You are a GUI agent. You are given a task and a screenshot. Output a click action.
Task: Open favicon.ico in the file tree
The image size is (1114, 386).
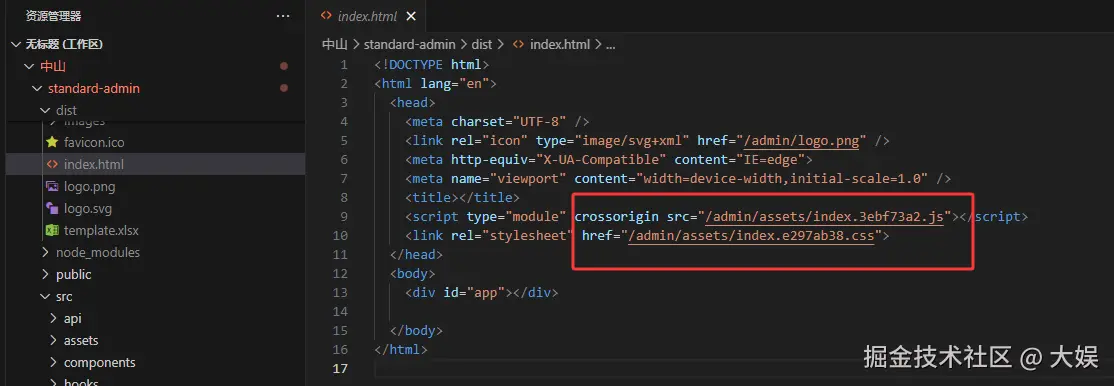[x=94, y=142]
